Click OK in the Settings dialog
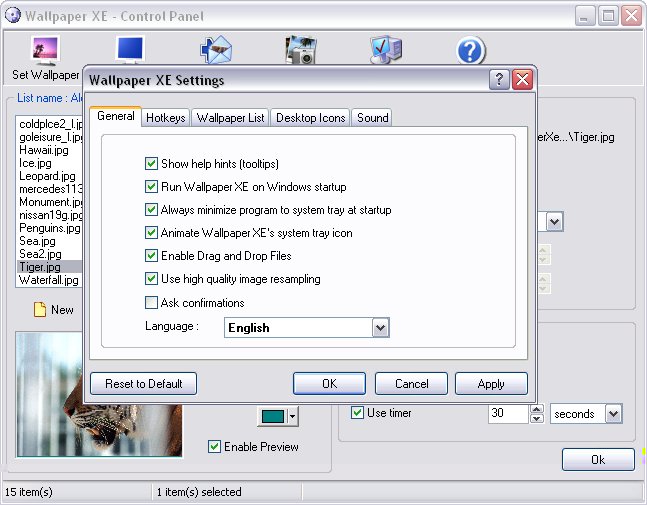 pyautogui.click(x=329, y=384)
